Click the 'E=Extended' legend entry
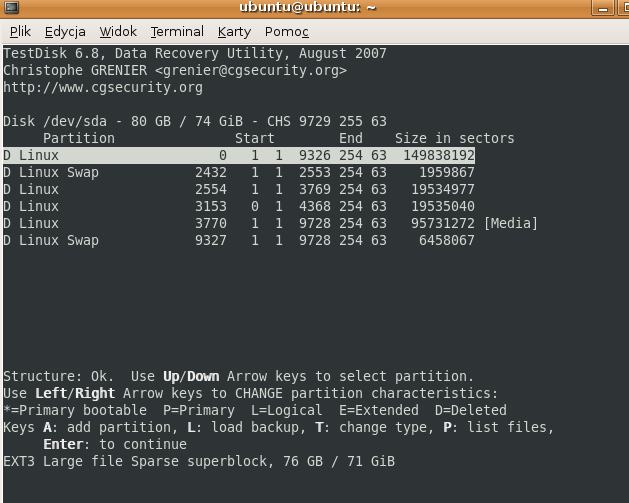Screen dimensions: 629x503 click(x=379, y=410)
